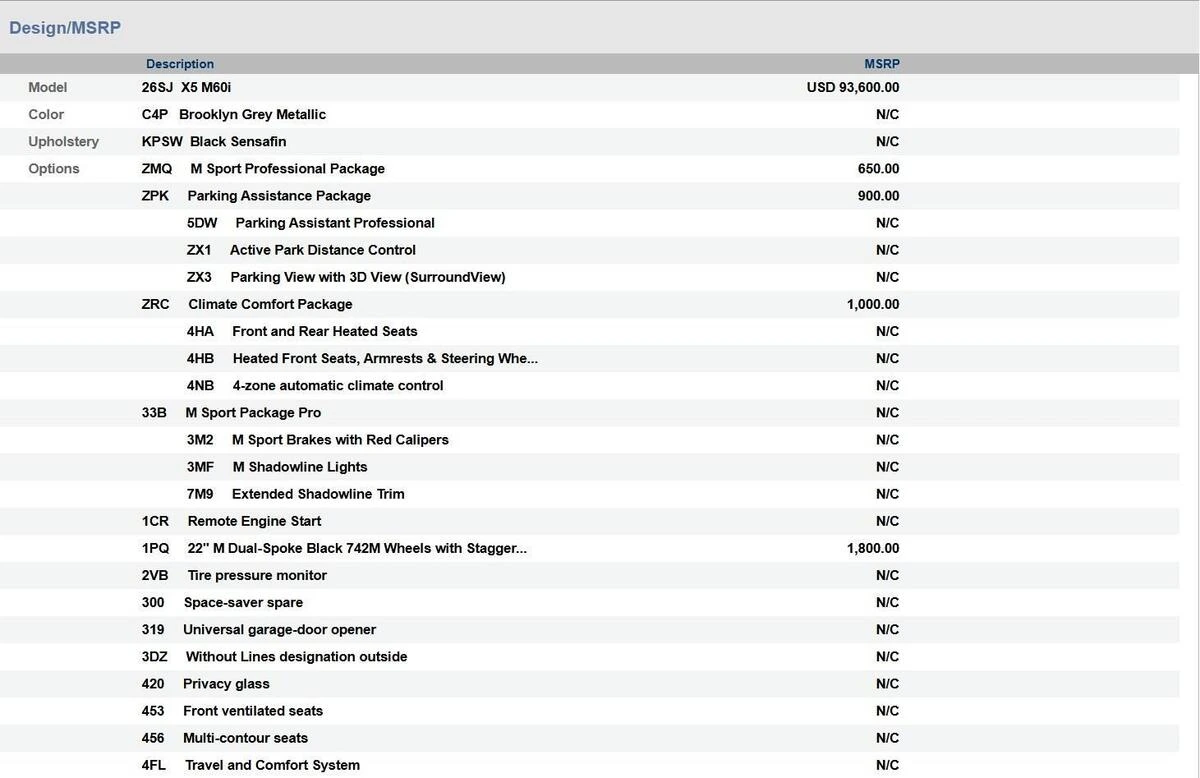Select the X5 M60i model row

pyautogui.click(x=206, y=88)
